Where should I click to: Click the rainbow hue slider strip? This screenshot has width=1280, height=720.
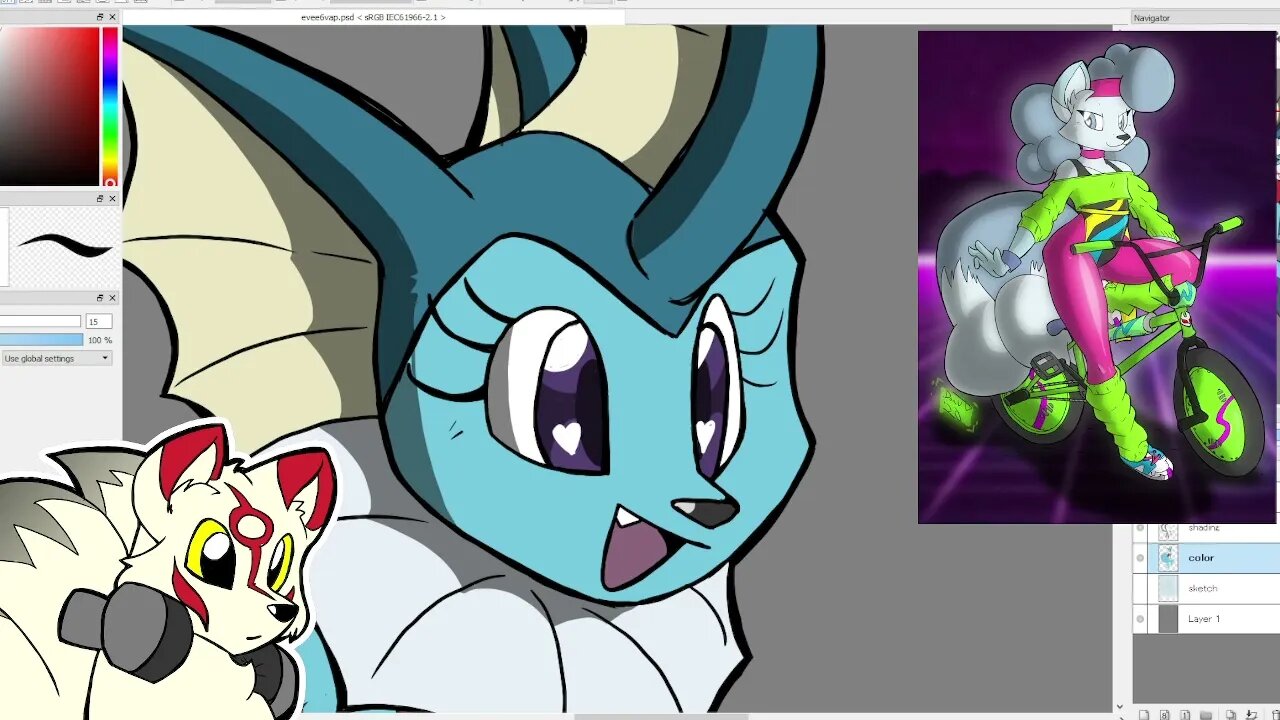110,106
